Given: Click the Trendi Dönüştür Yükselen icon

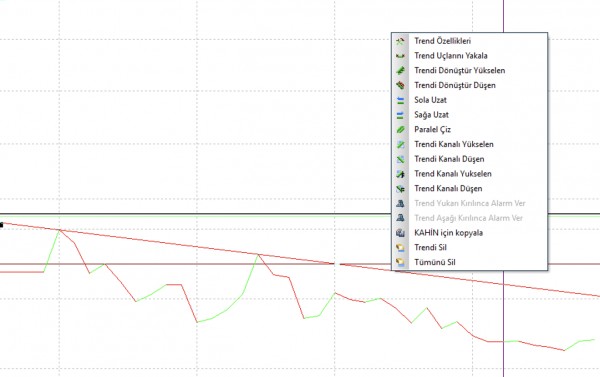Looking at the screenshot, I should click(400, 70).
